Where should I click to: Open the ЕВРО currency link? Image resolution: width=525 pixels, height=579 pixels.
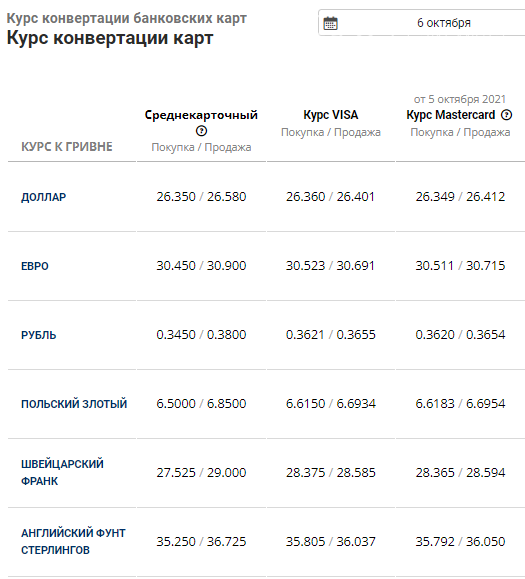click(x=35, y=266)
